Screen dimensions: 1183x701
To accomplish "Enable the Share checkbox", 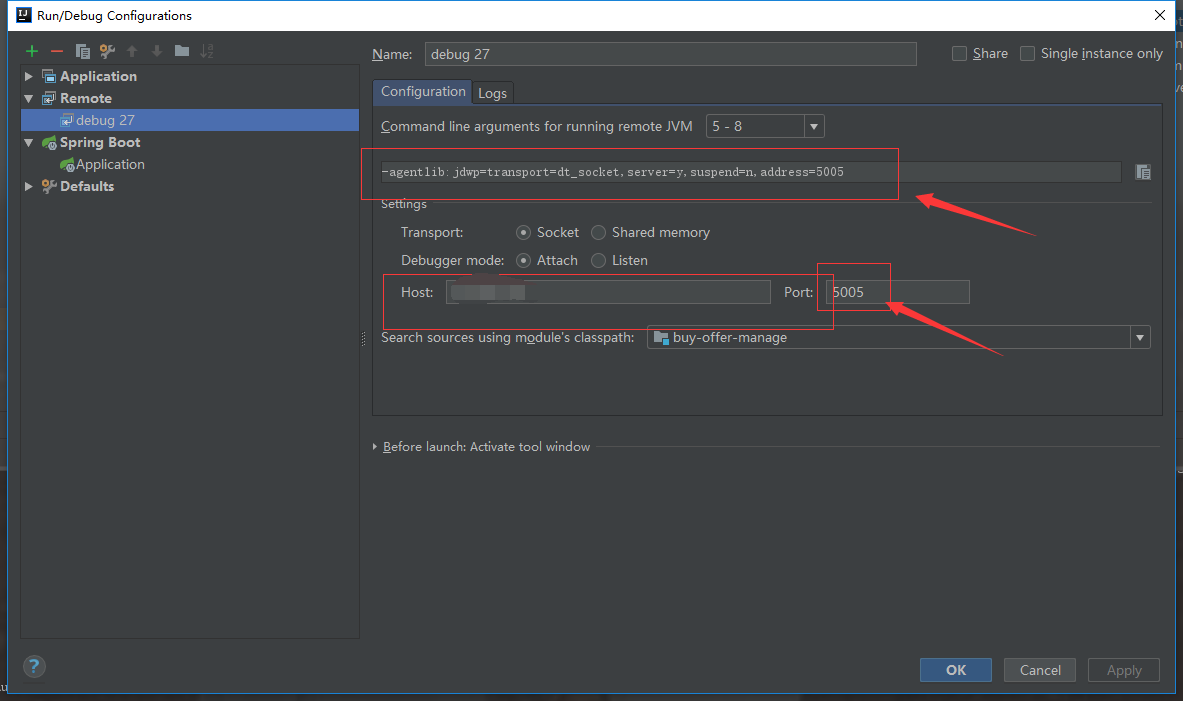I will [x=960, y=54].
